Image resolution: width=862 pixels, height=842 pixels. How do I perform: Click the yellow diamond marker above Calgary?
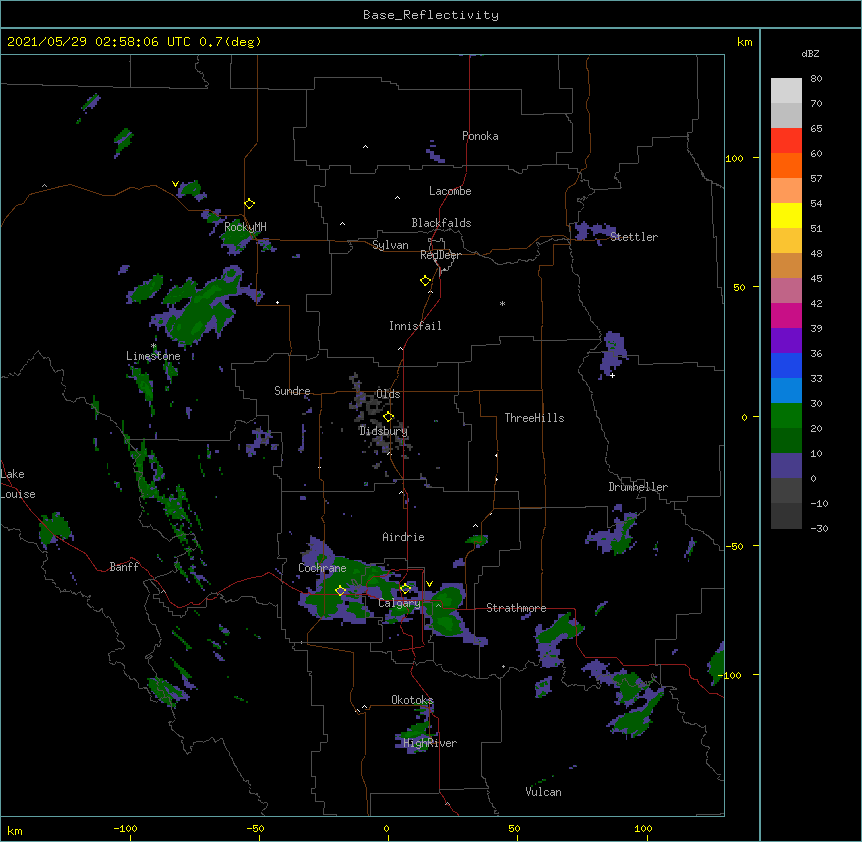pos(405,589)
